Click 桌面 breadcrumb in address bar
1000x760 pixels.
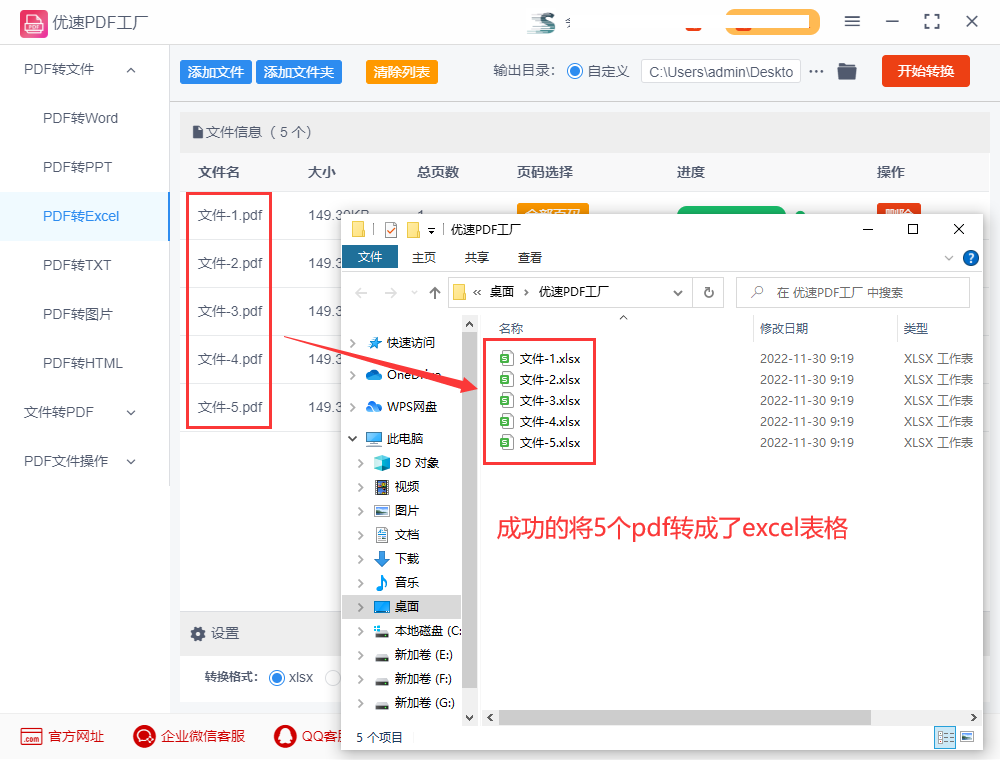(501, 292)
